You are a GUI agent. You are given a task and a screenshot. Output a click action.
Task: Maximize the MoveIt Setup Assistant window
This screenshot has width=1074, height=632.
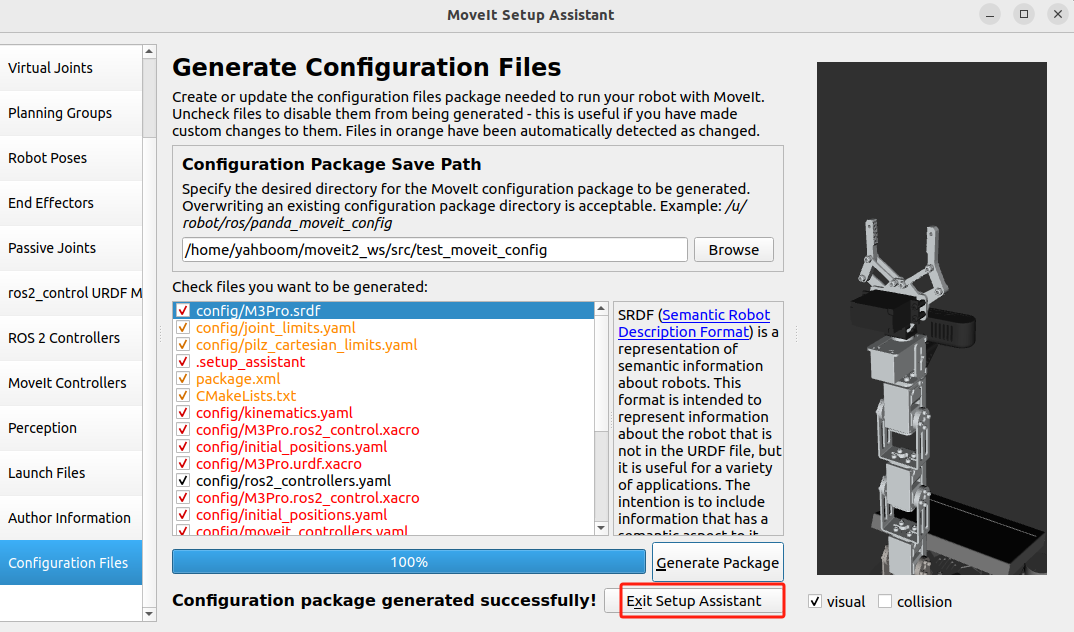click(1024, 14)
